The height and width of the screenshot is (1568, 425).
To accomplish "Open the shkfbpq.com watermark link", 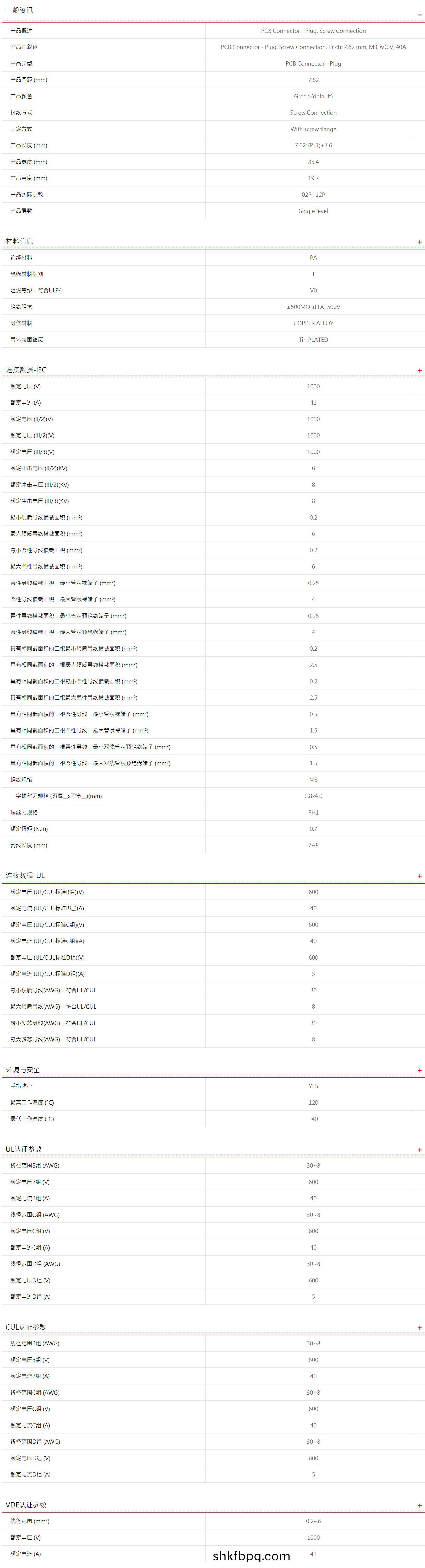I will pos(251,1556).
